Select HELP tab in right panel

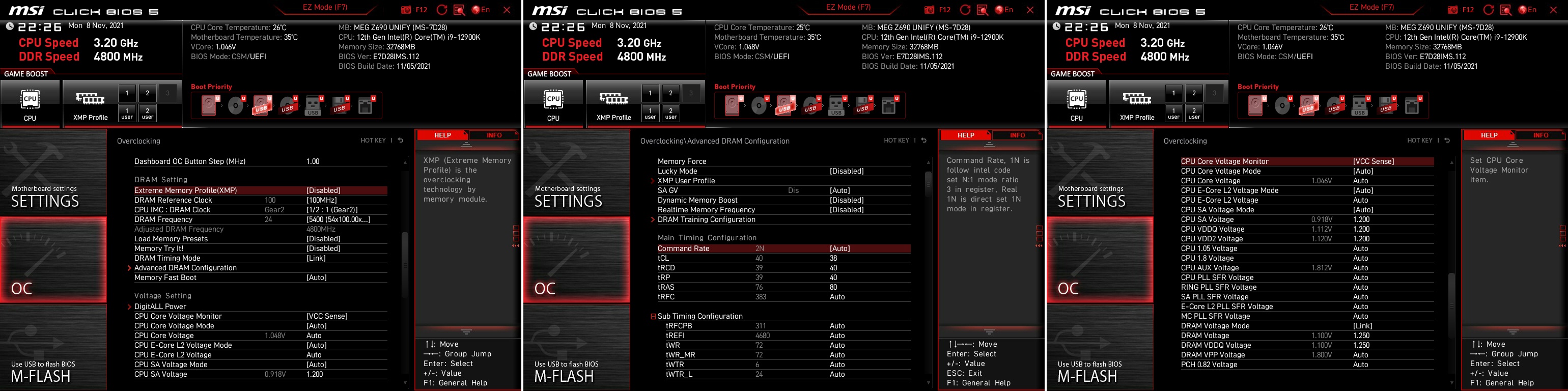(x=1490, y=135)
